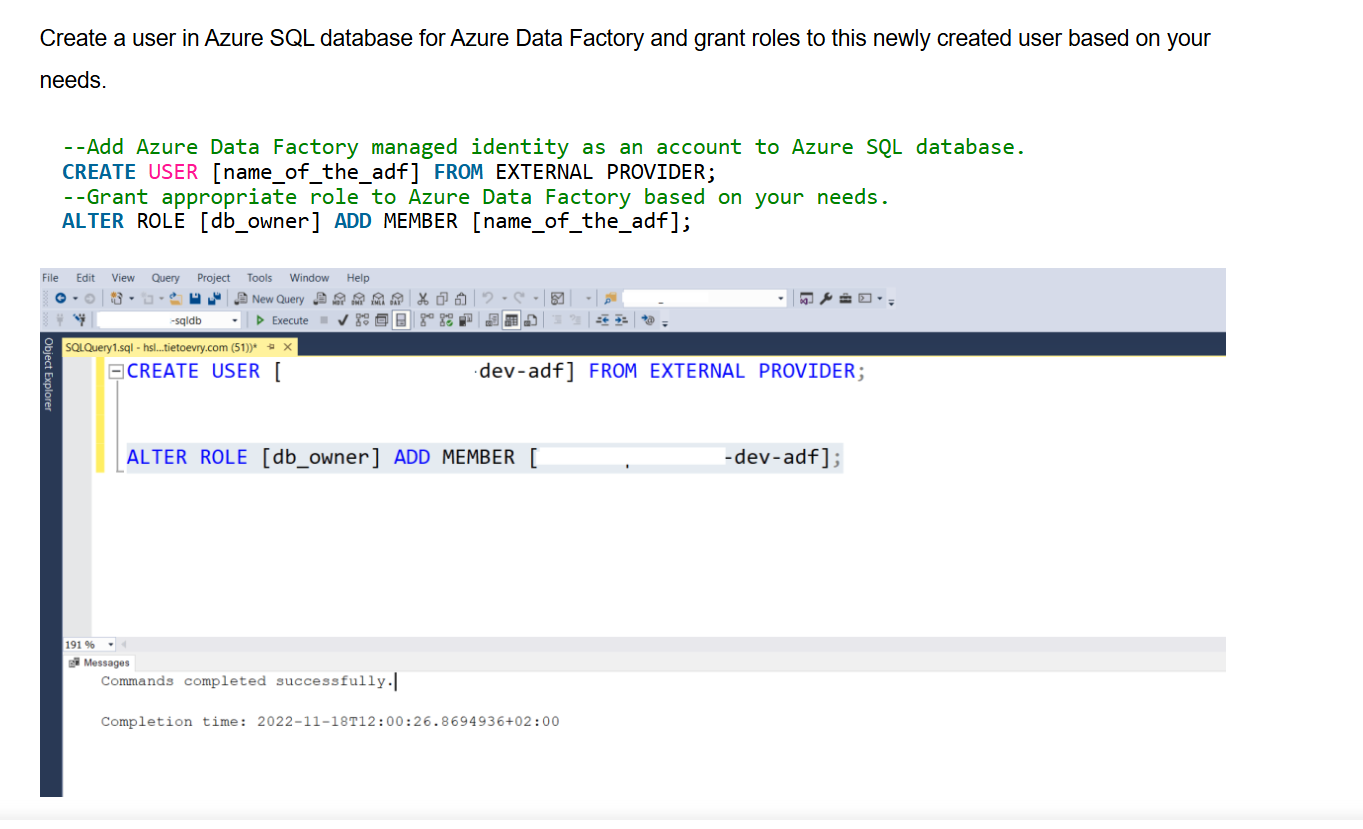This screenshot has height=829, width=1363.
Task: Click the New Project icon in toolbar
Action: pos(116,298)
